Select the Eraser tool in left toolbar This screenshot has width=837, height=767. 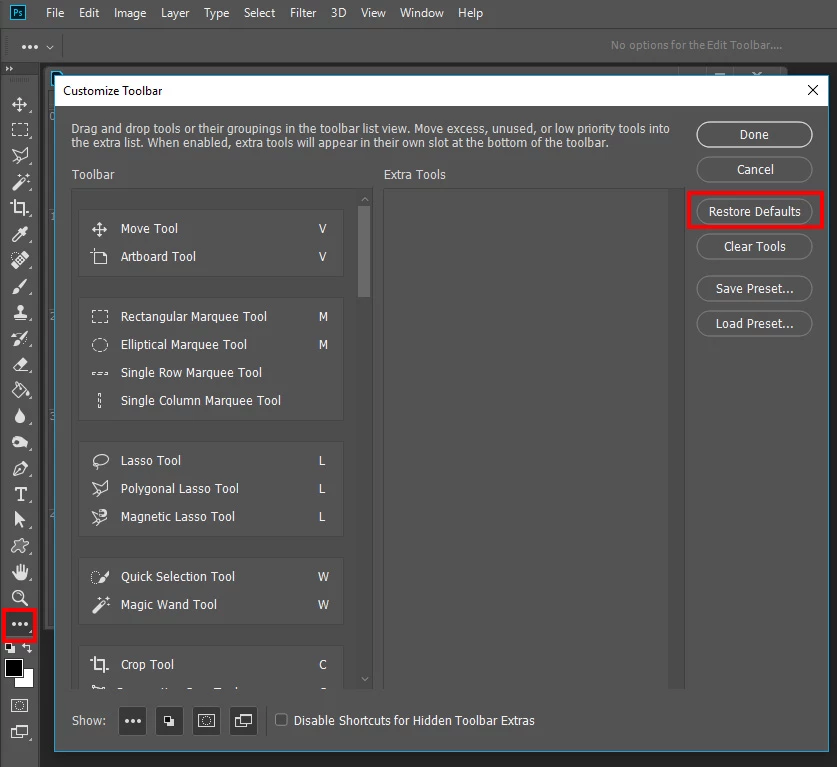tap(20, 365)
